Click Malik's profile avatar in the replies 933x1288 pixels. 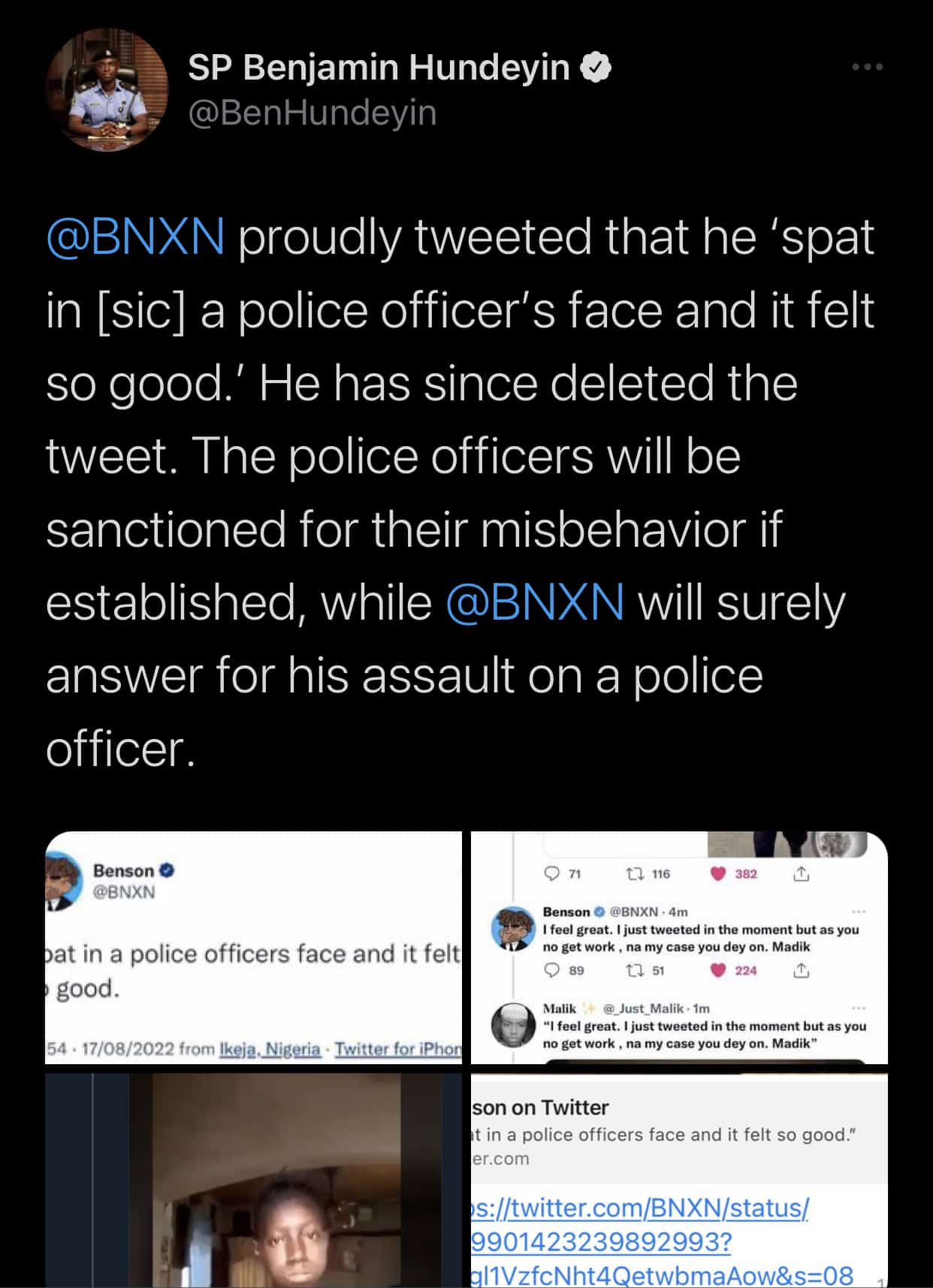[x=513, y=1026]
